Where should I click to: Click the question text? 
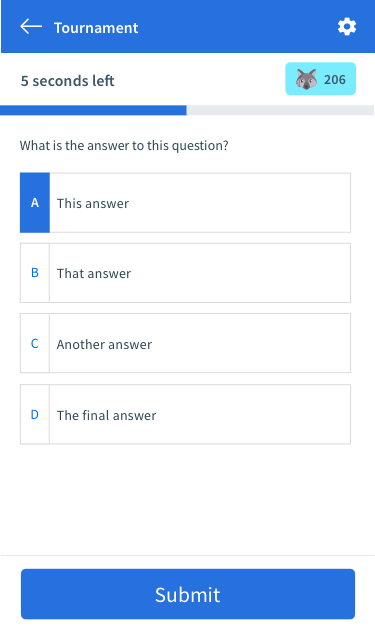[124, 145]
